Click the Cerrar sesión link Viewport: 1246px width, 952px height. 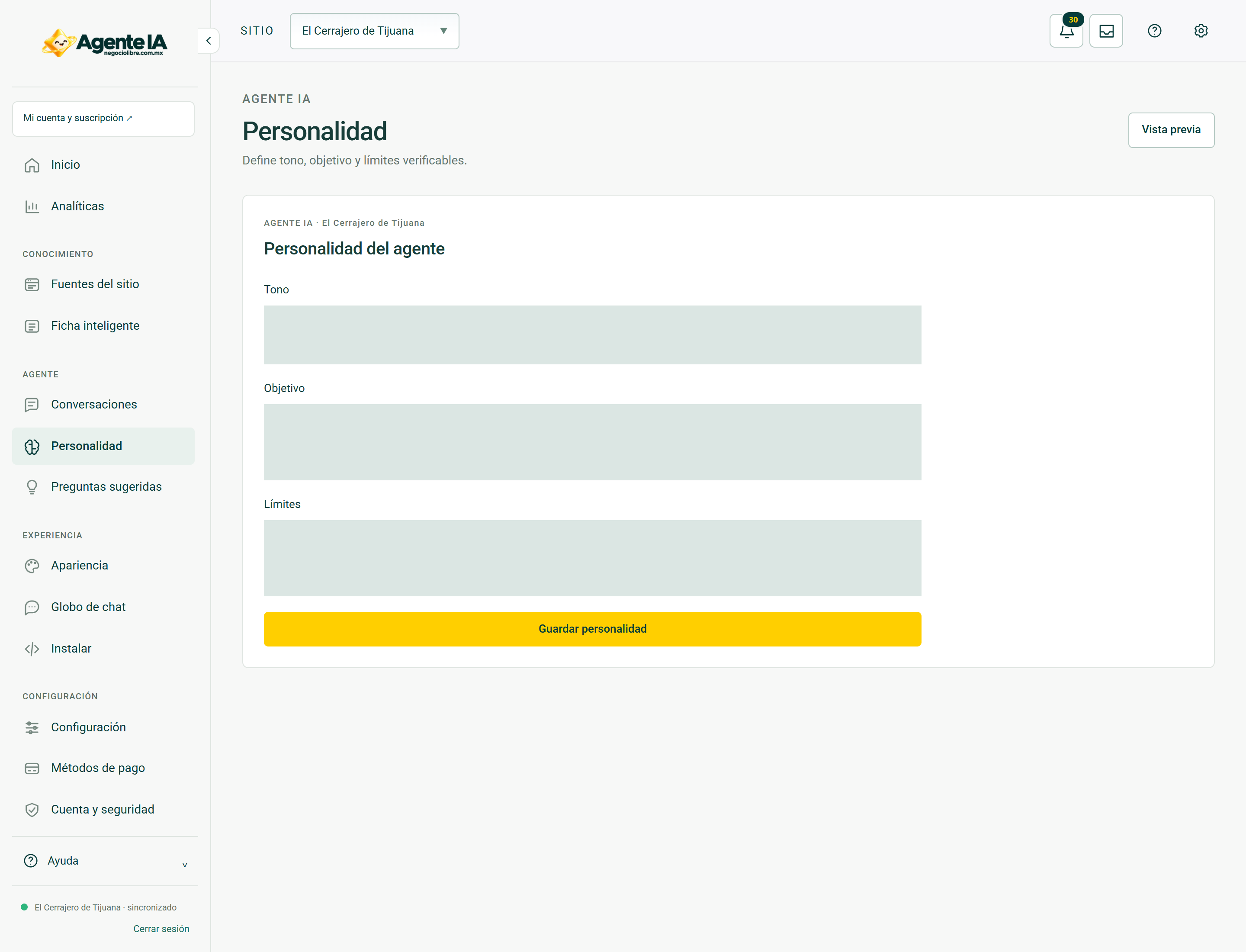click(x=161, y=929)
